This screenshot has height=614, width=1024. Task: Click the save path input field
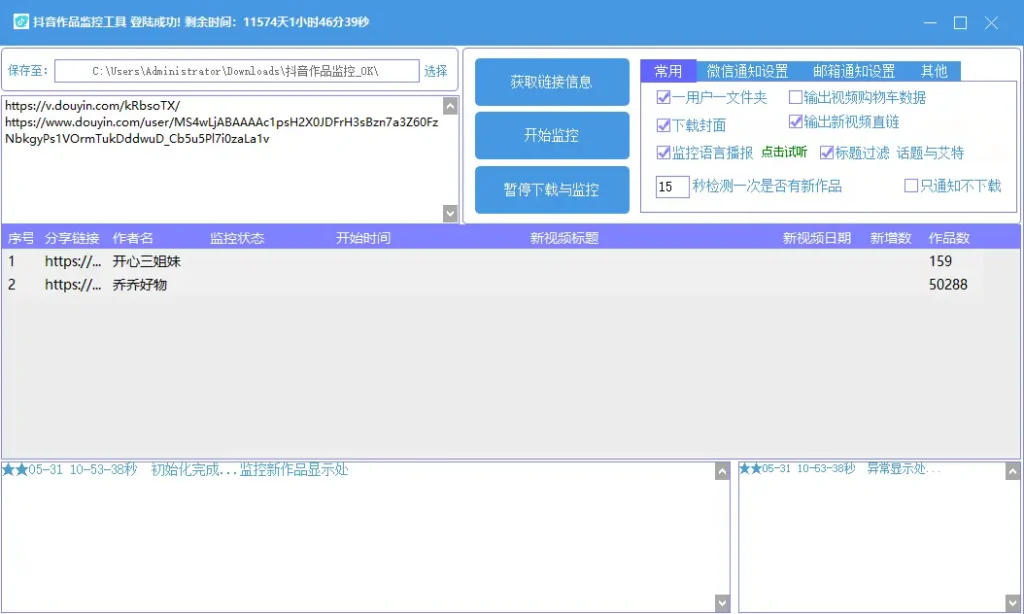tap(236, 71)
